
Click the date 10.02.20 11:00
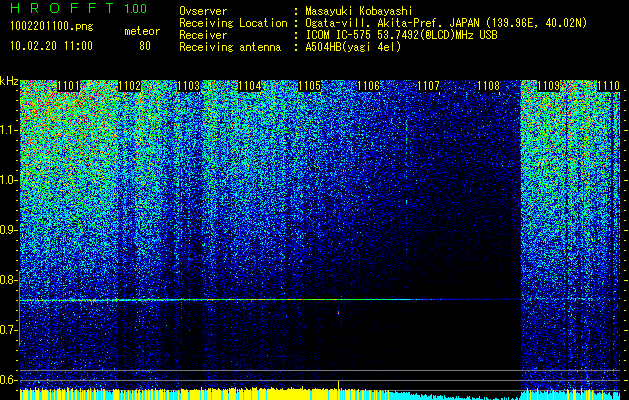click(x=51, y=46)
